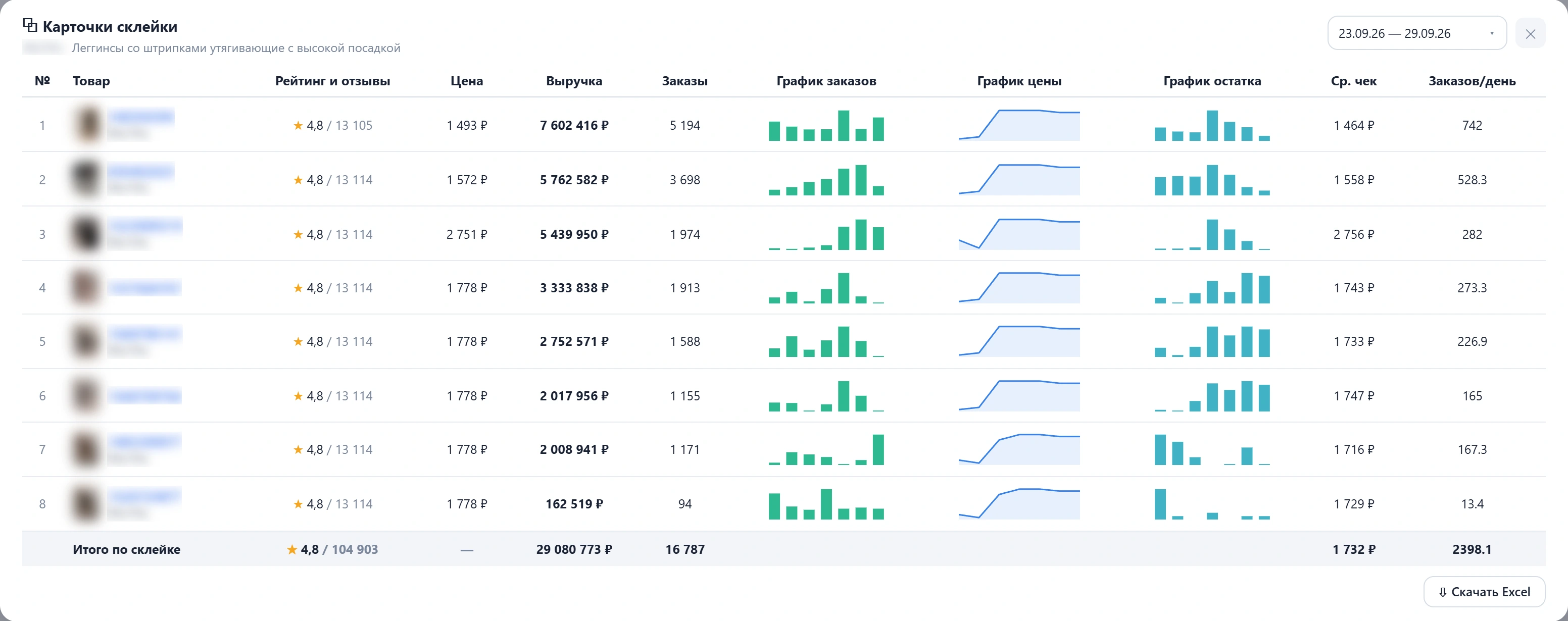Close the Карточки склейки dialog
The height and width of the screenshot is (621, 1568).
(1530, 34)
